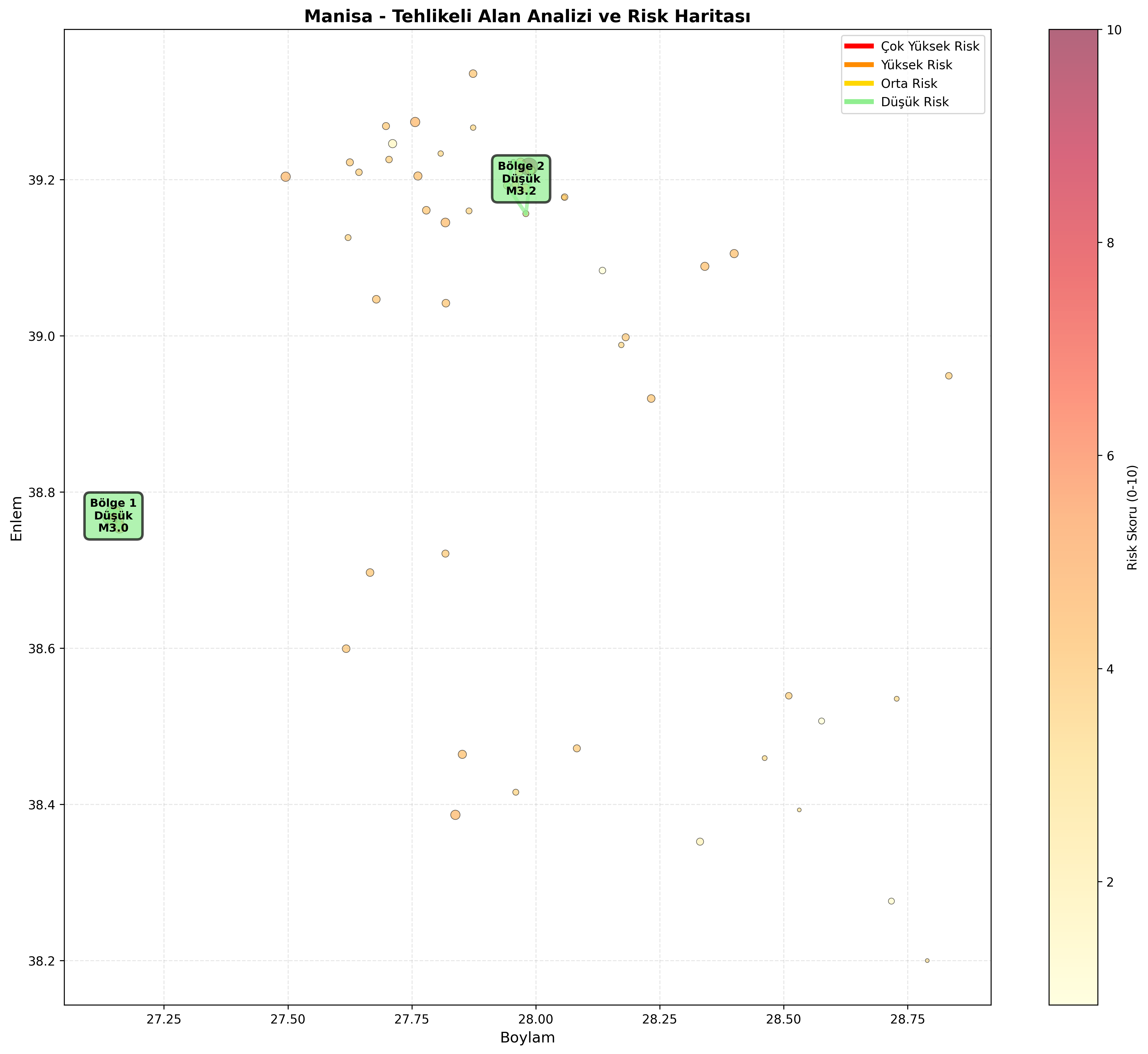
Task: Pick the green legend line for Düşük Risk
Action: tap(858, 101)
